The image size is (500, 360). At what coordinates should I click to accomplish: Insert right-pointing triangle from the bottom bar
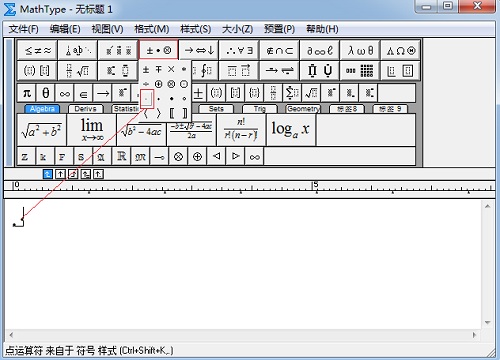coord(235,156)
